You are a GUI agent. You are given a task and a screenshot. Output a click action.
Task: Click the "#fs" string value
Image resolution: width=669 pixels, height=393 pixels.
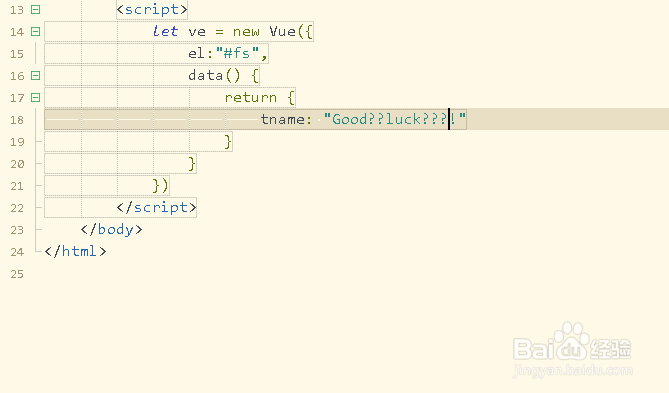point(238,53)
